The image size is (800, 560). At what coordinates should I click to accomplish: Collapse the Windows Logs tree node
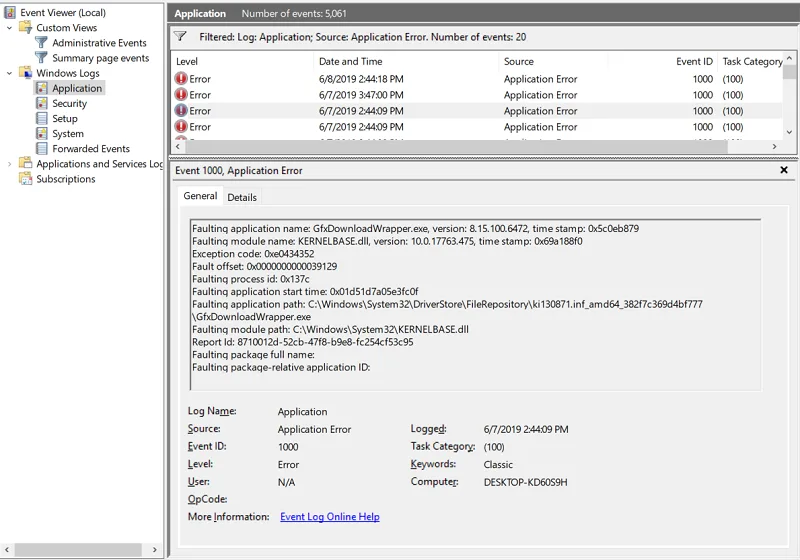pos(9,73)
